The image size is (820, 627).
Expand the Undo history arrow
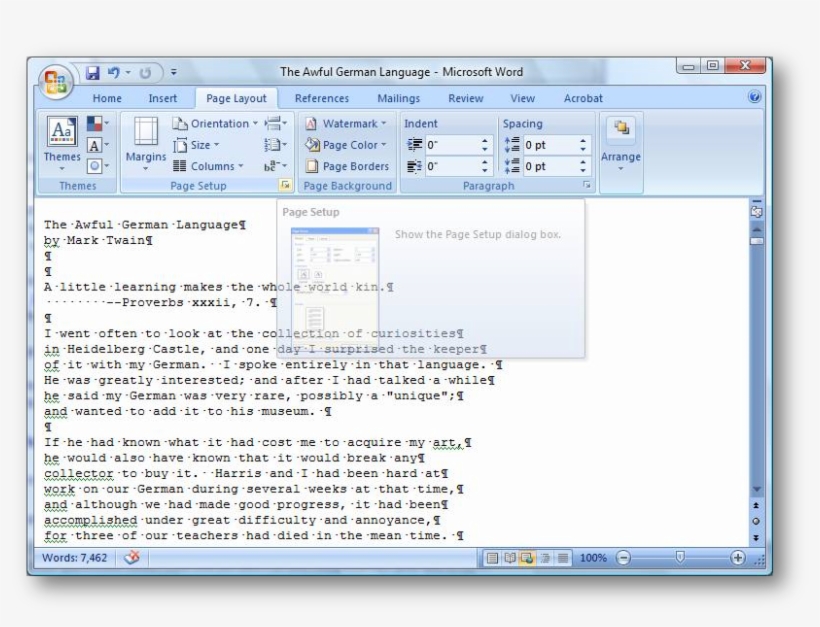pos(128,72)
